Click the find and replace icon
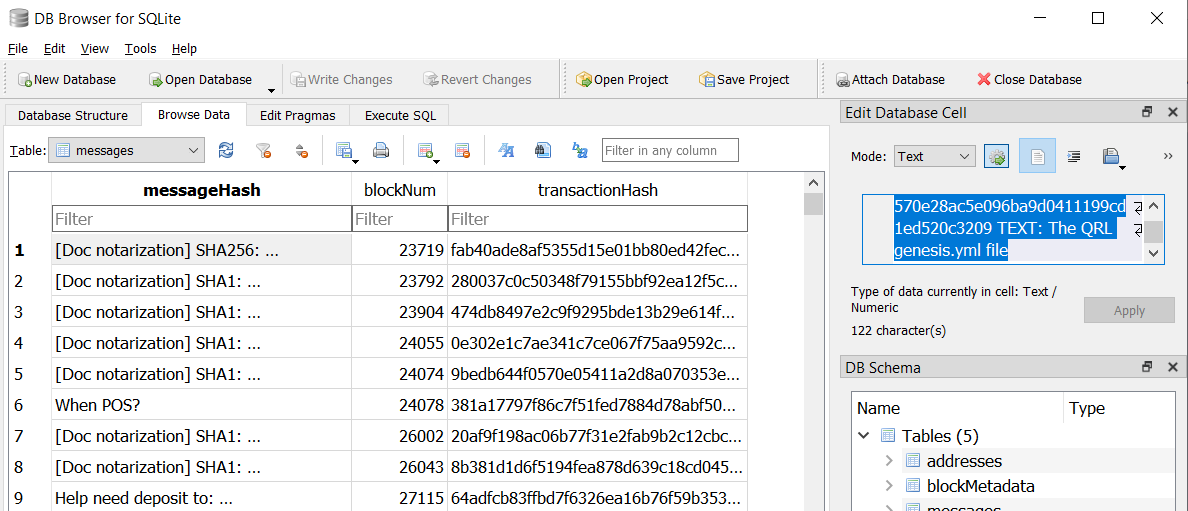The width and height of the screenshot is (1188, 511). click(580, 150)
